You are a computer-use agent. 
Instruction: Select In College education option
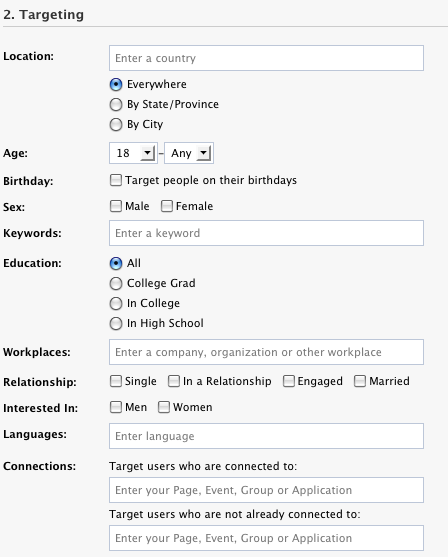tap(116, 303)
